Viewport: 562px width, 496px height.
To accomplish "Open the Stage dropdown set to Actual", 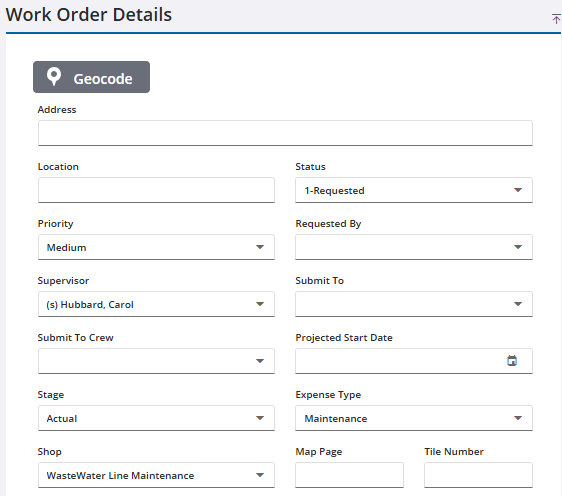I will (x=156, y=418).
